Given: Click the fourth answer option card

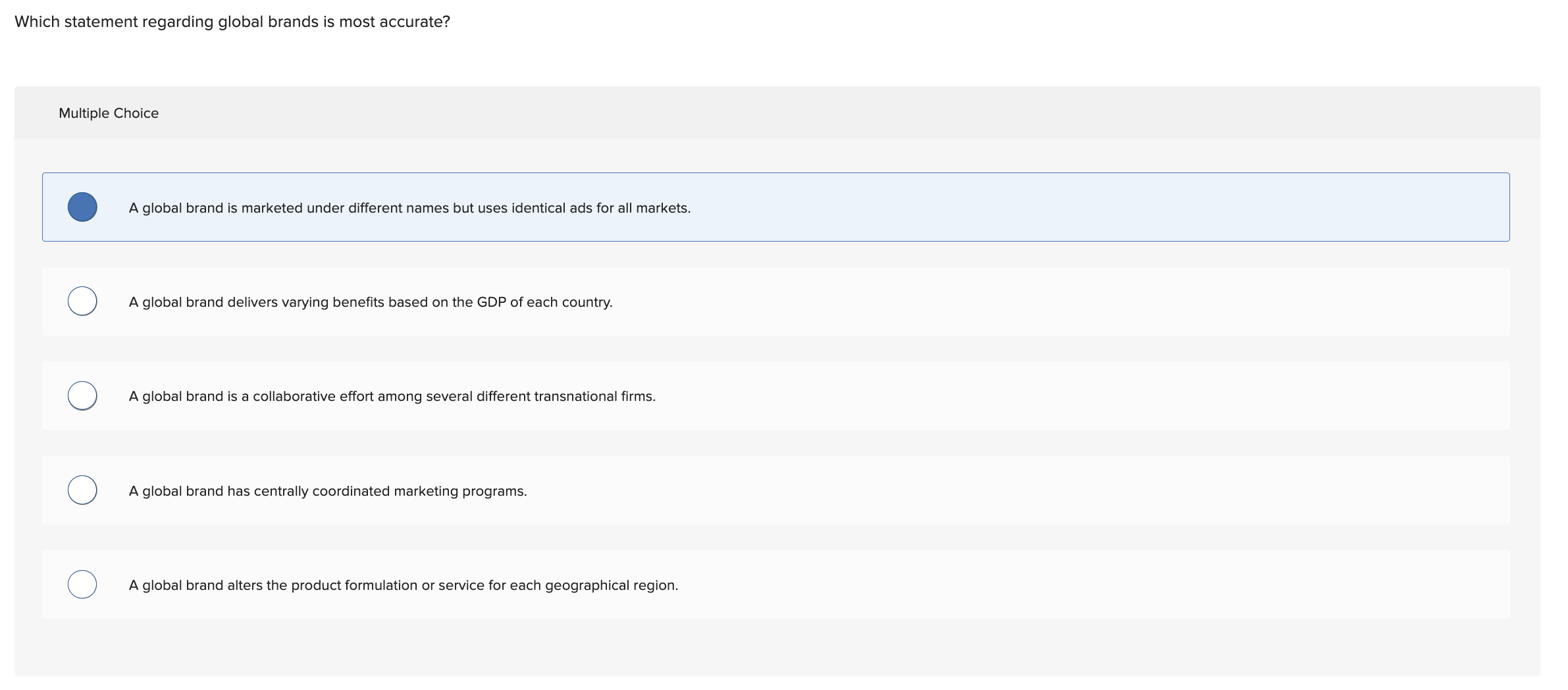Looking at the screenshot, I should (775, 490).
